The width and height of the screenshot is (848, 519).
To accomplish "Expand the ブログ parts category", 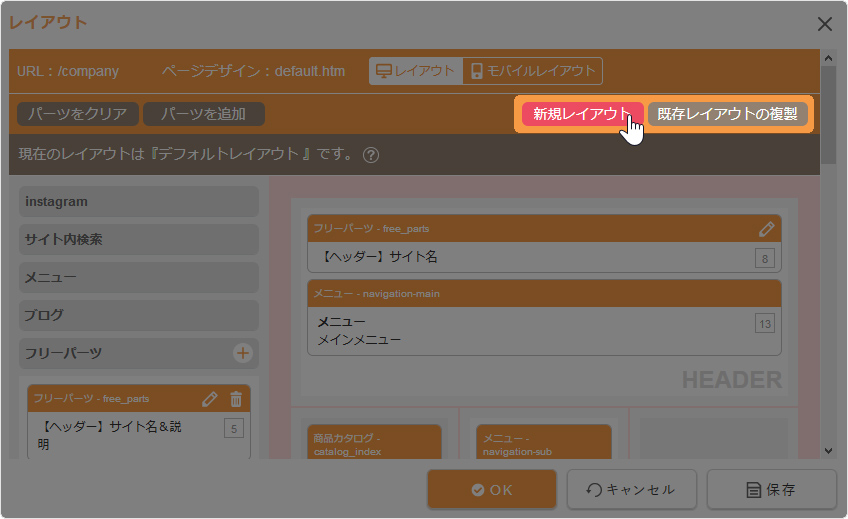I will coord(138,315).
